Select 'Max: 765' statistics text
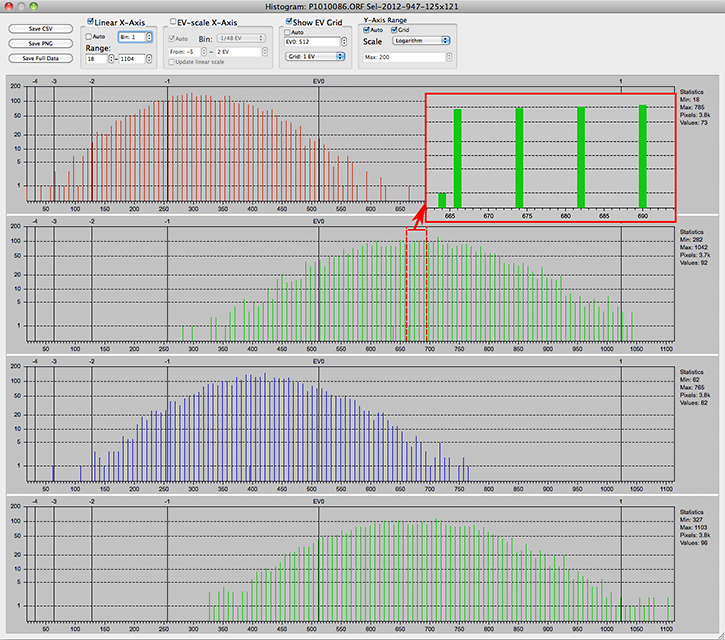This screenshot has height=640, width=725. click(x=692, y=388)
